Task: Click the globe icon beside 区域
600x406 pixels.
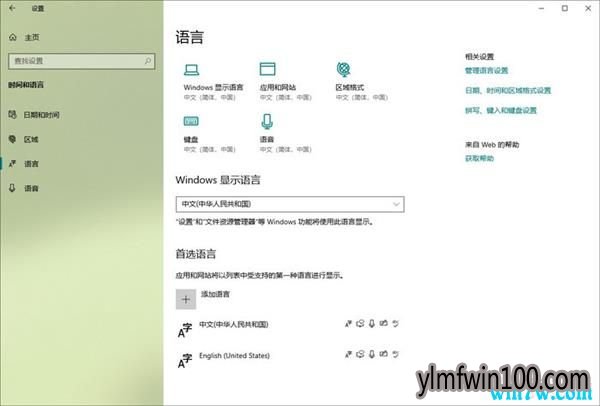Action: pyautogui.click(x=12, y=139)
